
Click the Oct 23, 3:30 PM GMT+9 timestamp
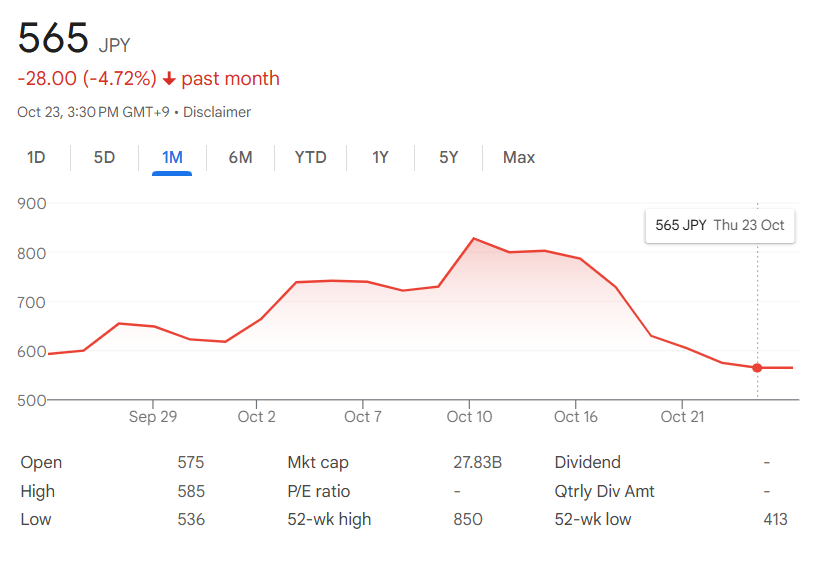(x=93, y=112)
